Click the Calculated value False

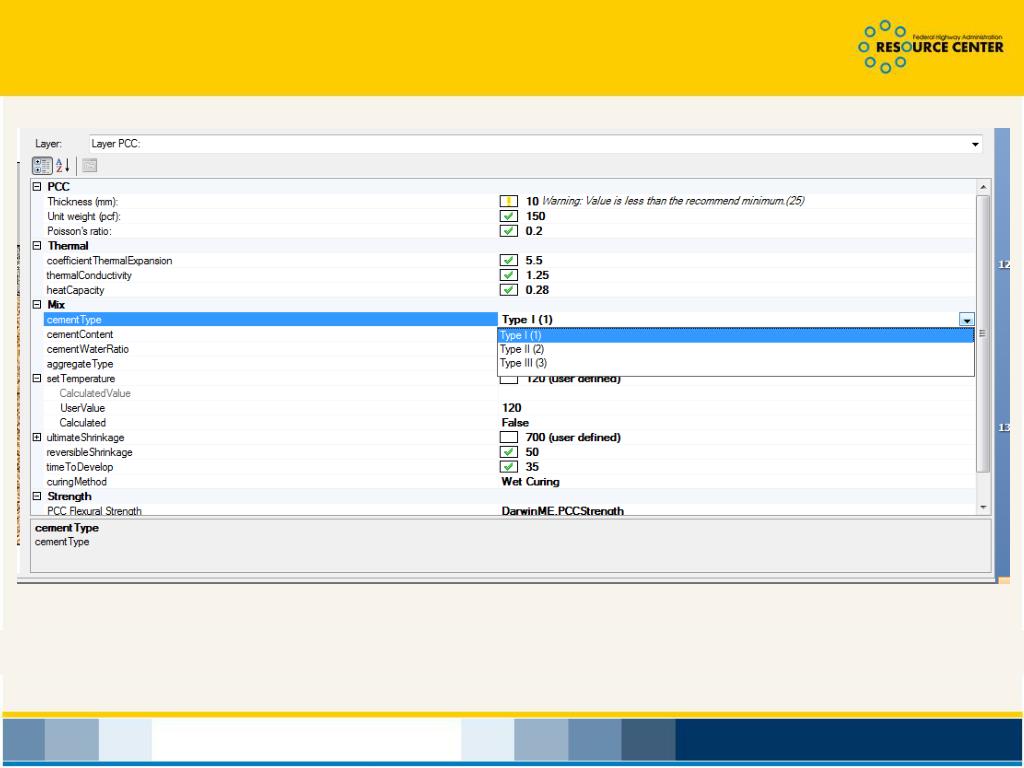pyautogui.click(x=515, y=423)
